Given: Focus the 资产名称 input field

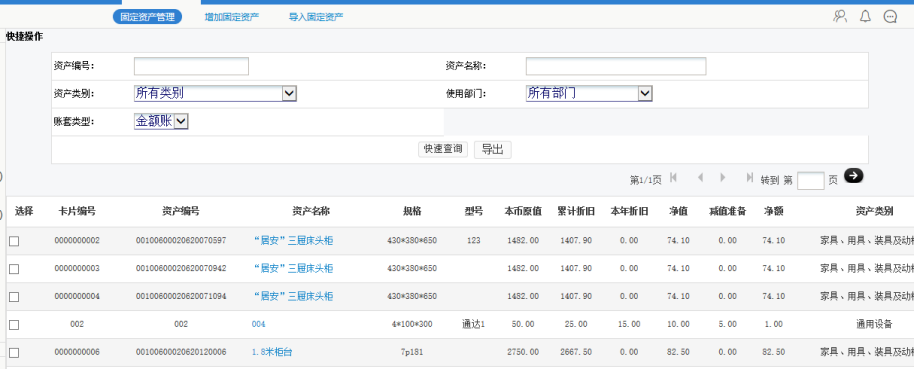Looking at the screenshot, I should (x=616, y=66).
